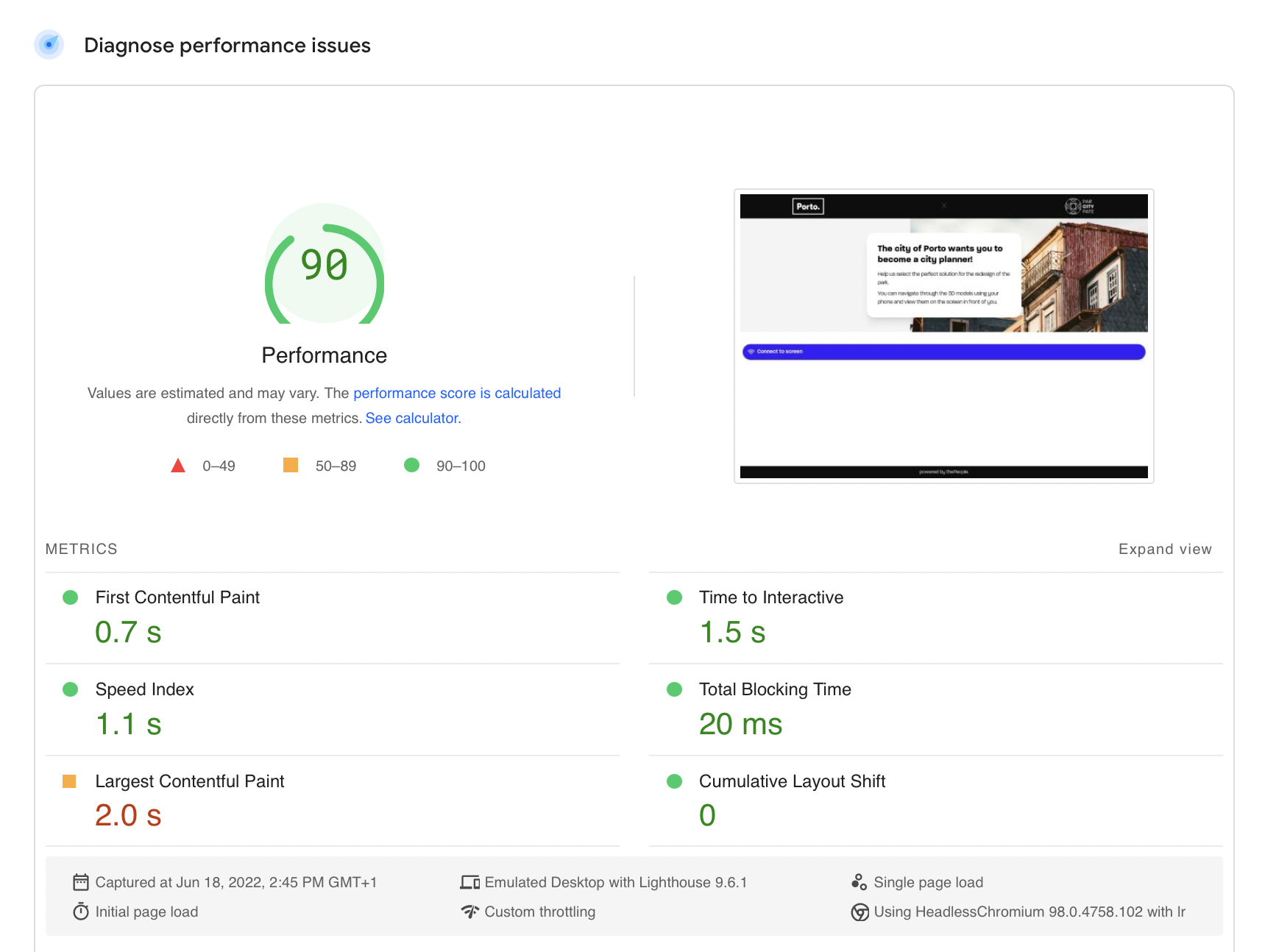Click the stopwatch icon beside Initial page load
Image resolution: width=1276 pixels, height=952 pixels.
(x=81, y=912)
